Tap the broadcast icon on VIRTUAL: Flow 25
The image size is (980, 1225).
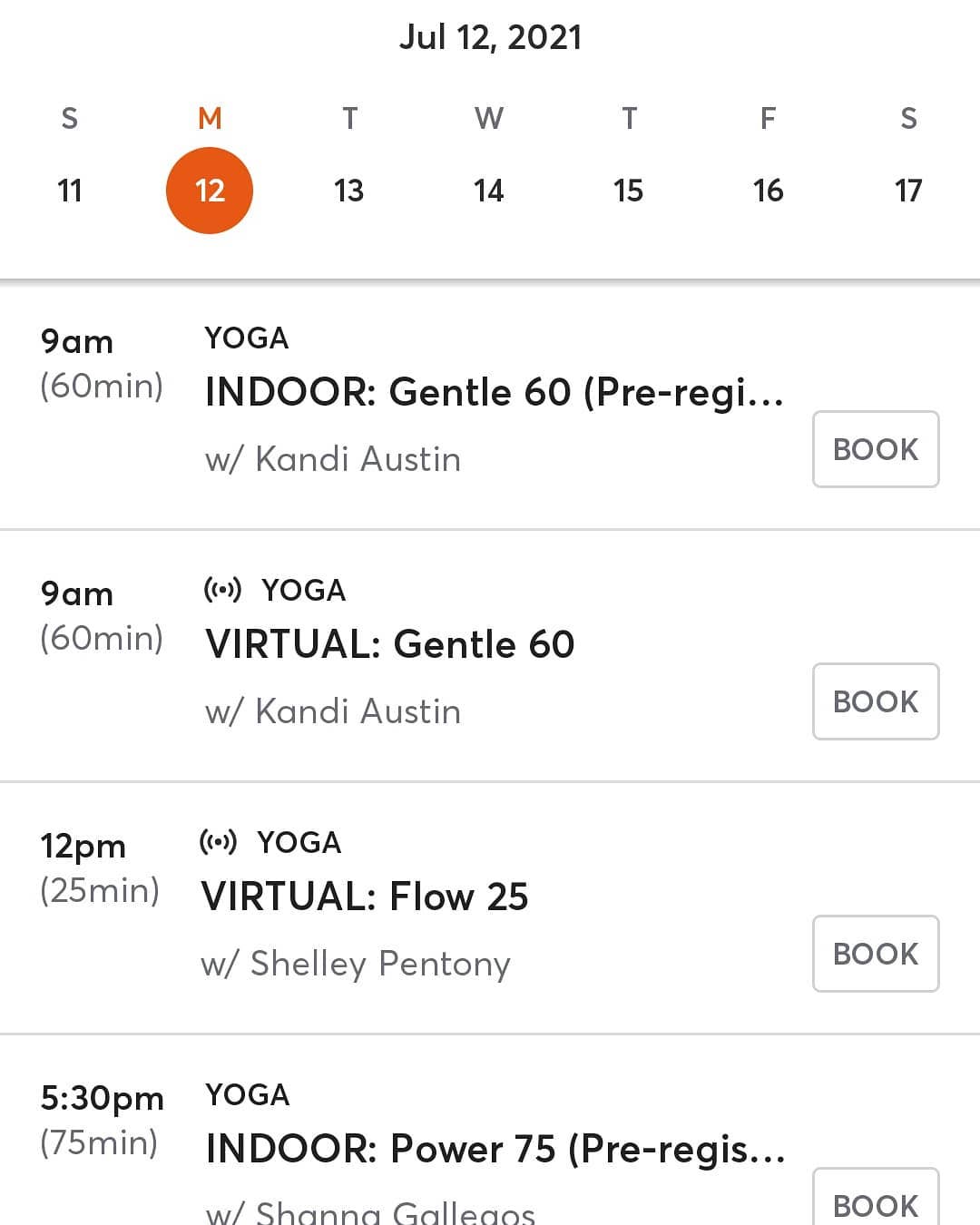(x=218, y=843)
